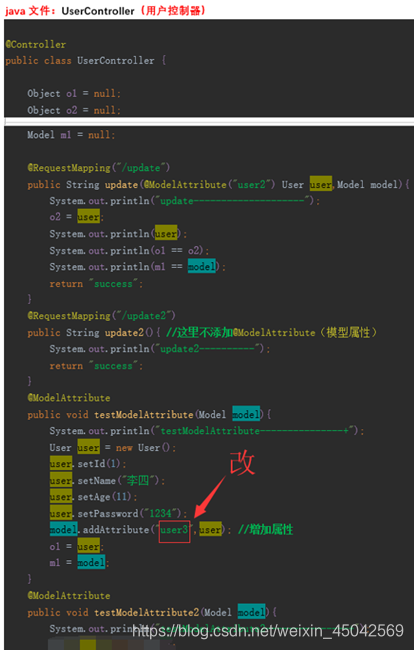Click the 'Model m1 = null;' line
This screenshot has width=414, height=650.
[x=71, y=135]
